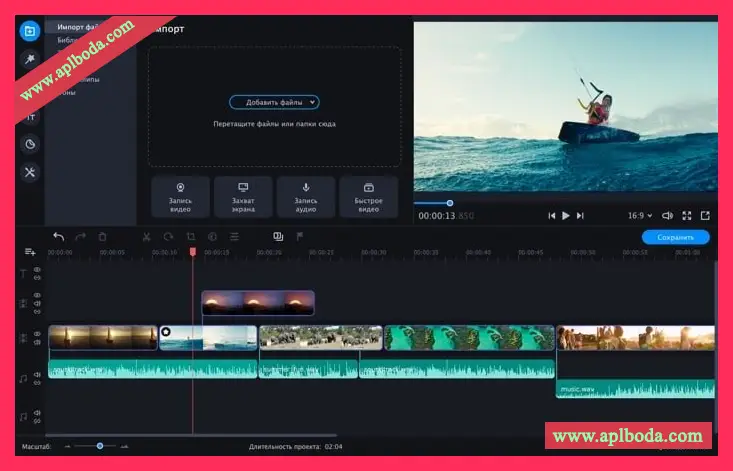Click the Add marker flag icon

(300, 237)
